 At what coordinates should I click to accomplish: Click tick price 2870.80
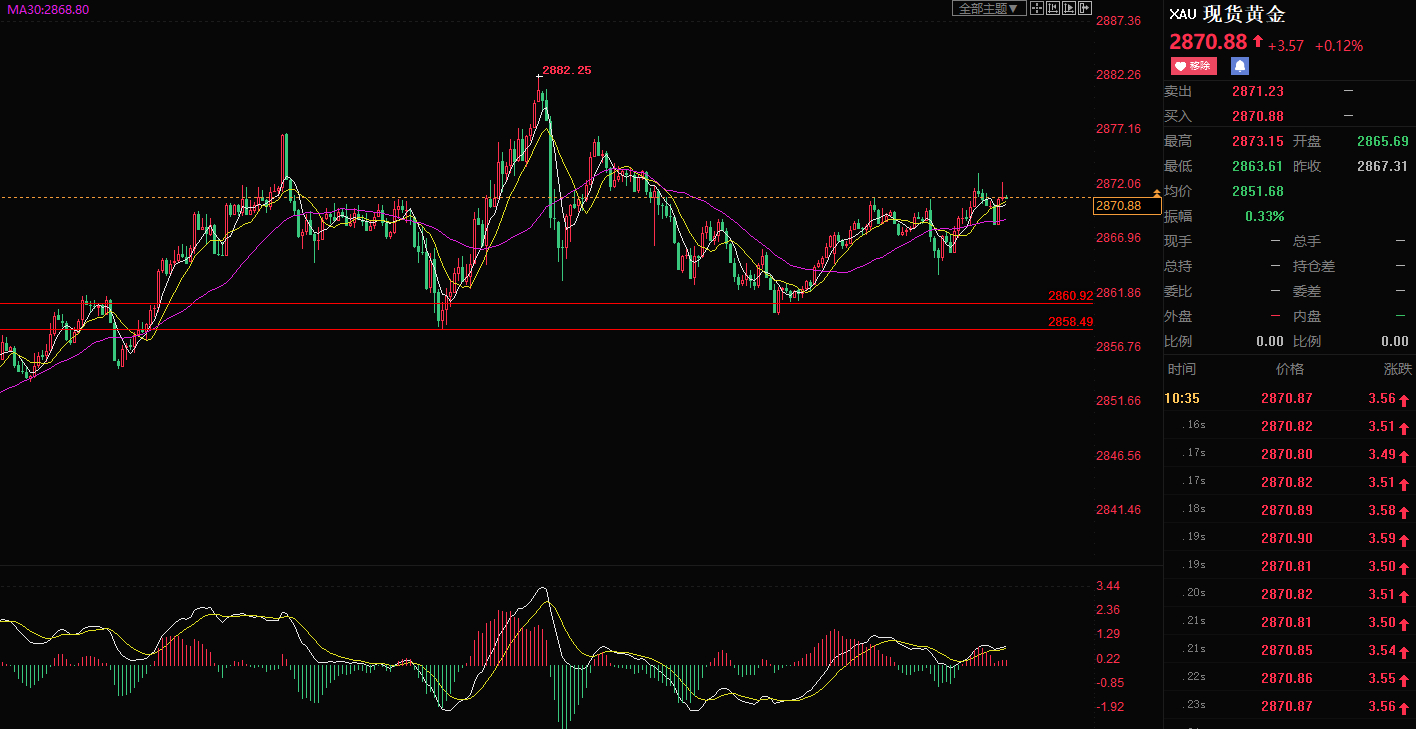(x=1287, y=454)
